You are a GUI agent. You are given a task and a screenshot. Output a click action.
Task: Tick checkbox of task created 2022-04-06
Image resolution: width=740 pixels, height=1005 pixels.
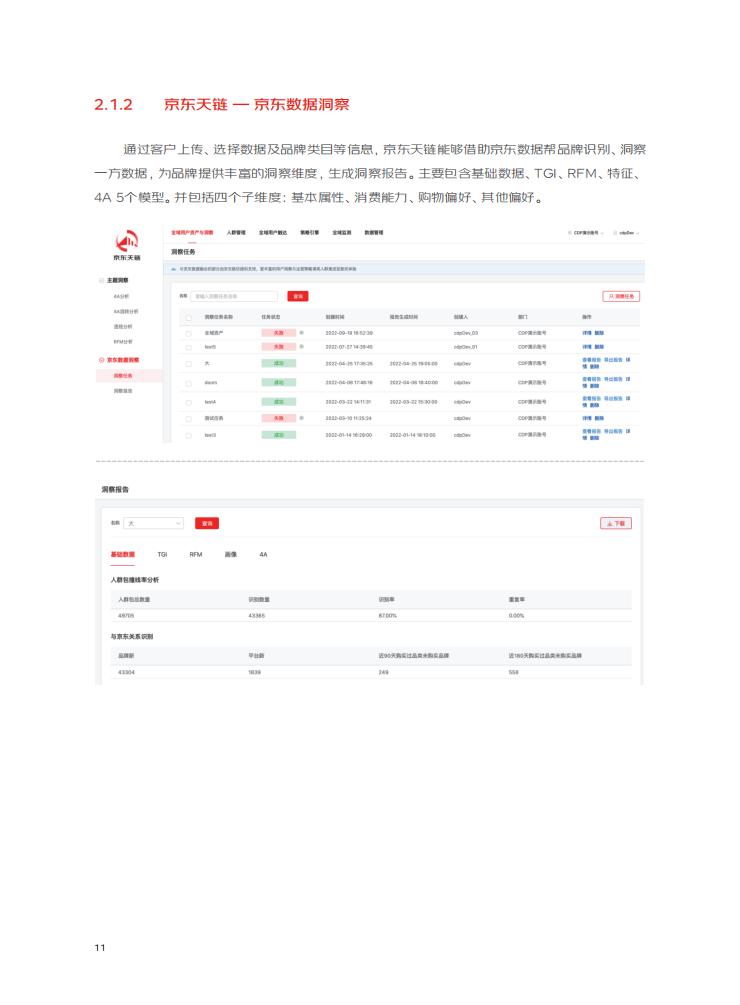(188, 383)
